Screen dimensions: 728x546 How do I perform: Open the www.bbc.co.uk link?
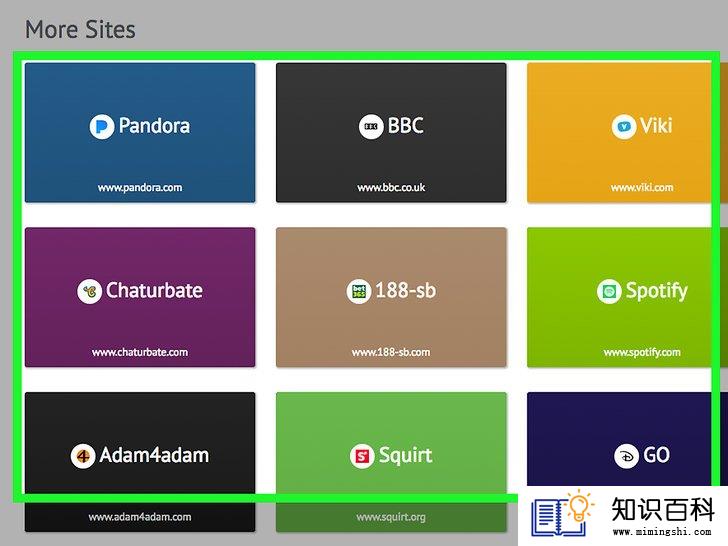(391, 188)
